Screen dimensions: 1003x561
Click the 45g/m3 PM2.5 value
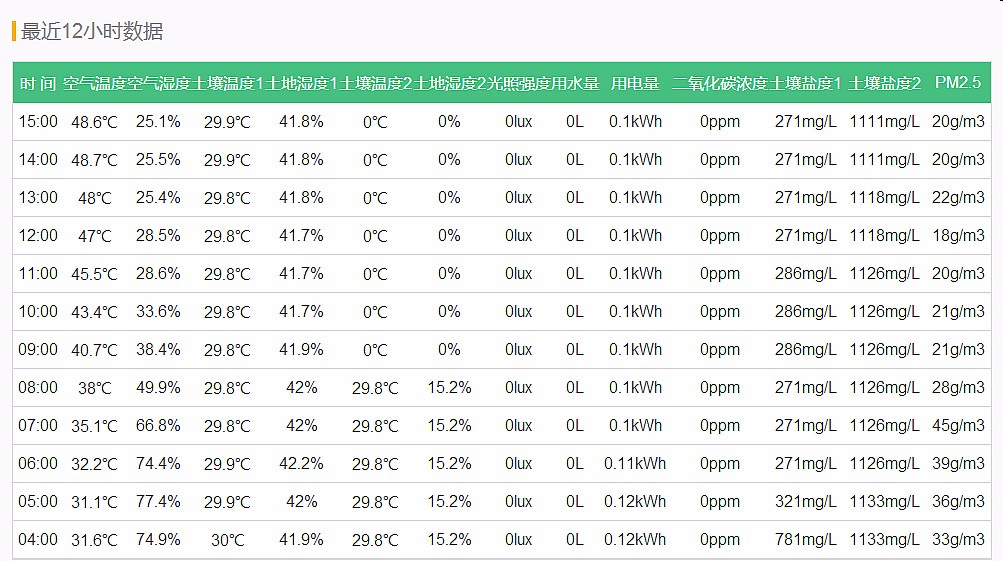pos(958,426)
